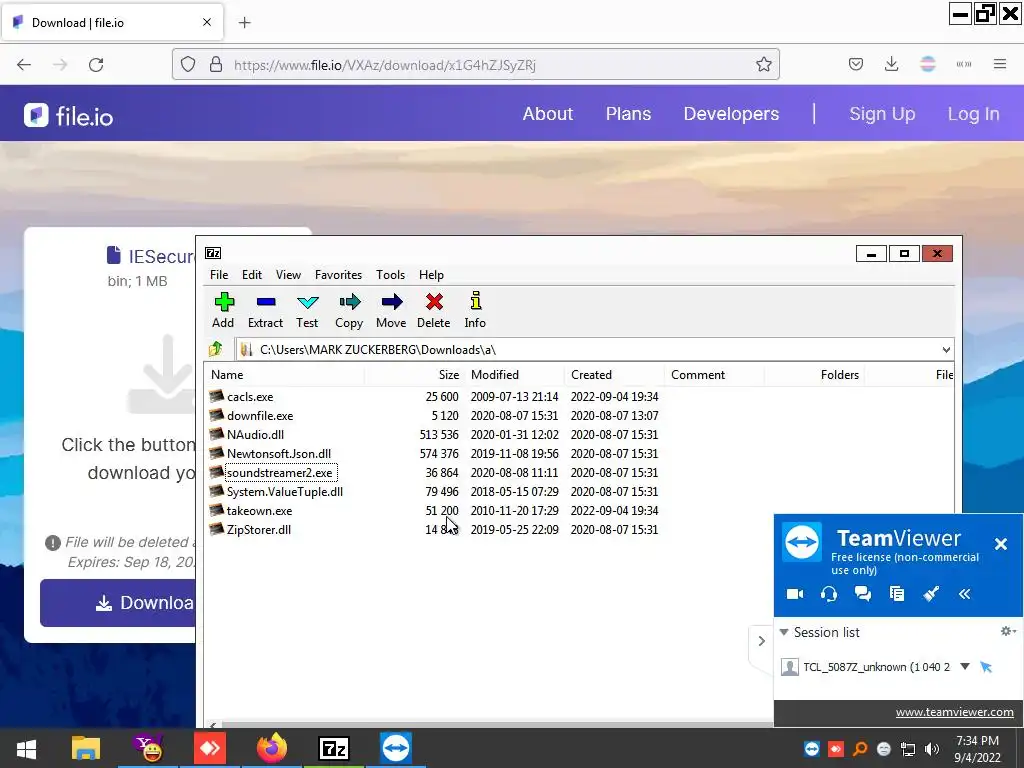Click the Add button in 7-Zip toolbar
The image size is (1024, 768).
[223, 310]
